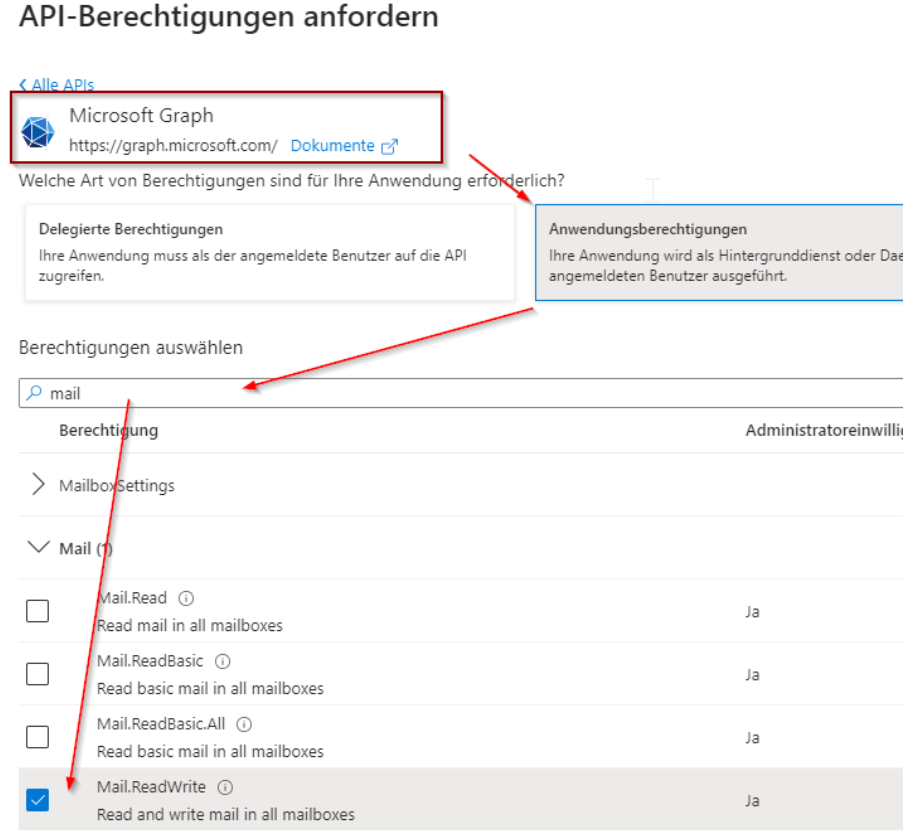Viewport: 903px width, 837px height.
Task: Collapse the Mail (1) group
Action: pyautogui.click(x=39, y=547)
